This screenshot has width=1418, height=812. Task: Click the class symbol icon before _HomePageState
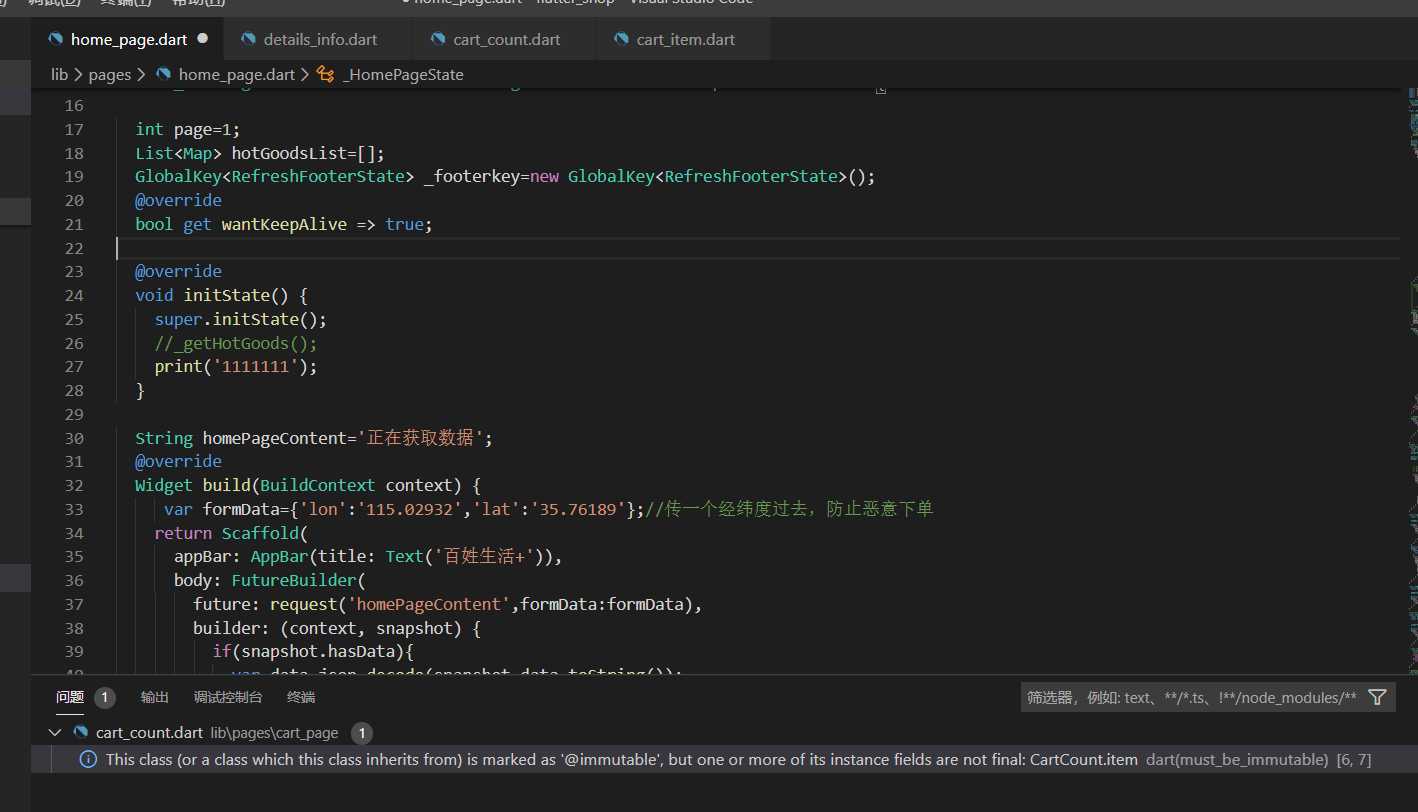325,74
